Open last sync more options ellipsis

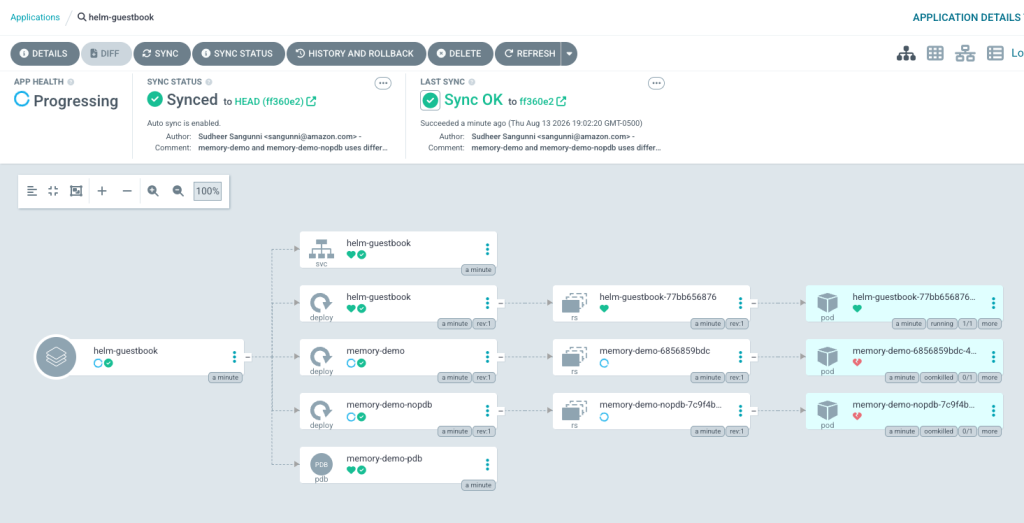click(656, 83)
